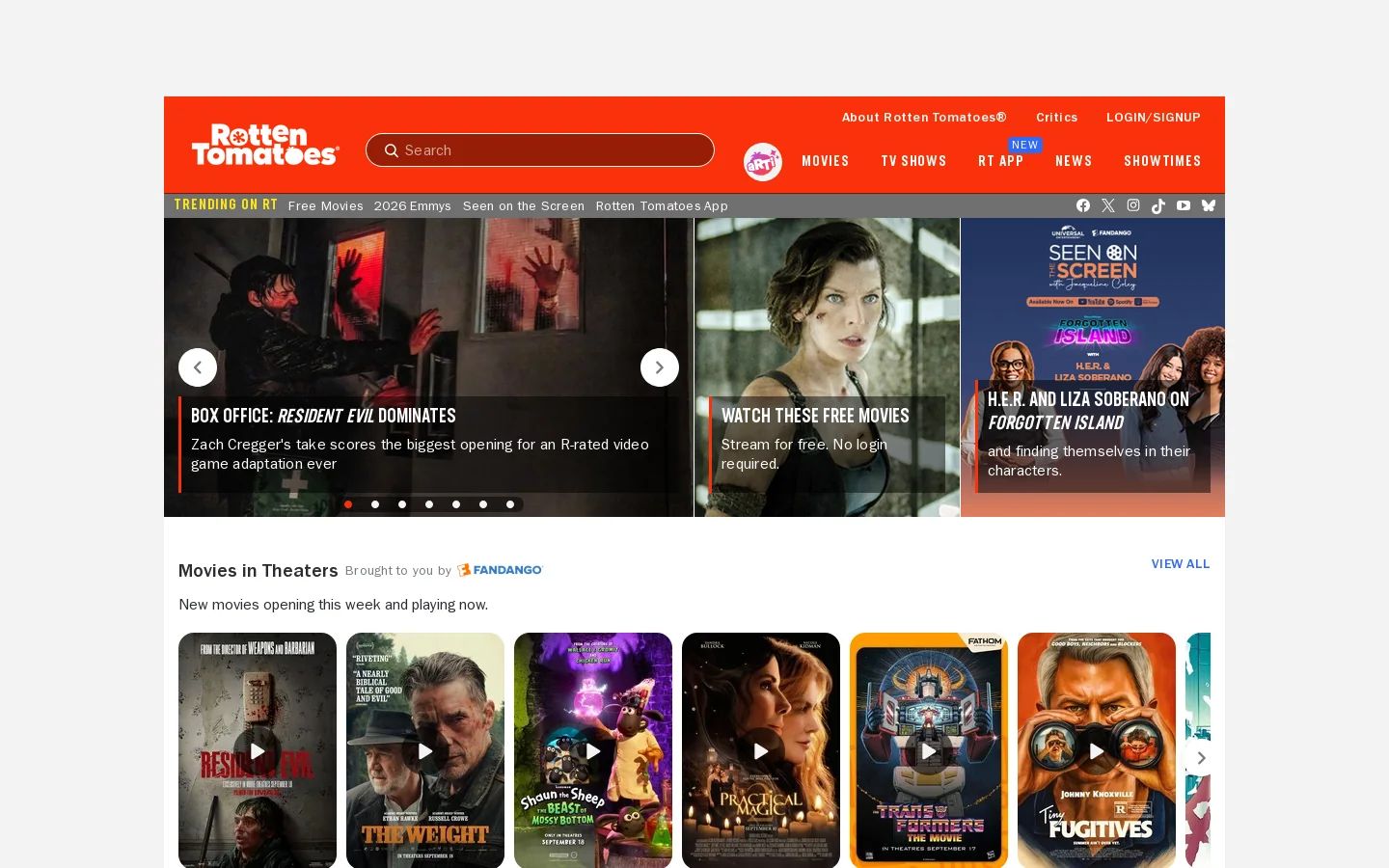
Task: Play The Weight trailer
Action: tap(425, 751)
